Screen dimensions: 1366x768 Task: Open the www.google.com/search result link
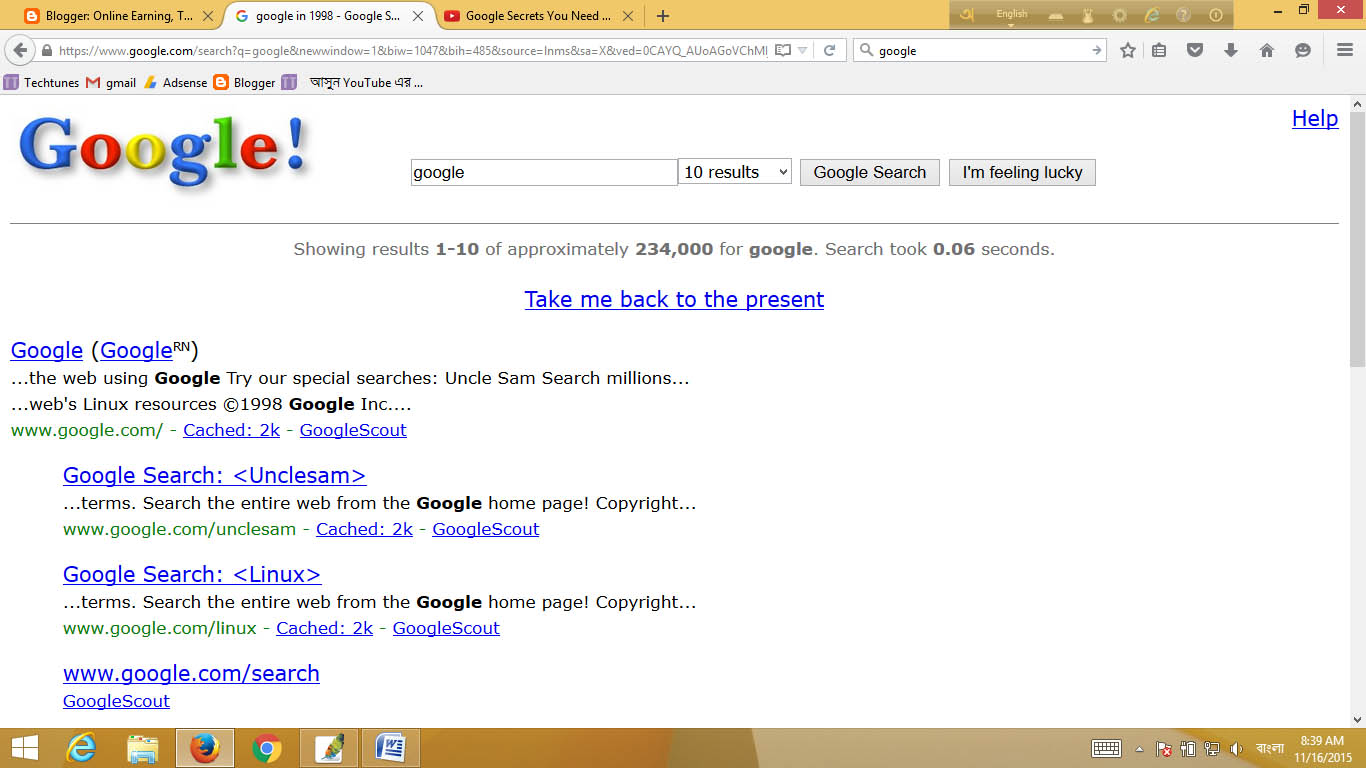[x=191, y=673]
